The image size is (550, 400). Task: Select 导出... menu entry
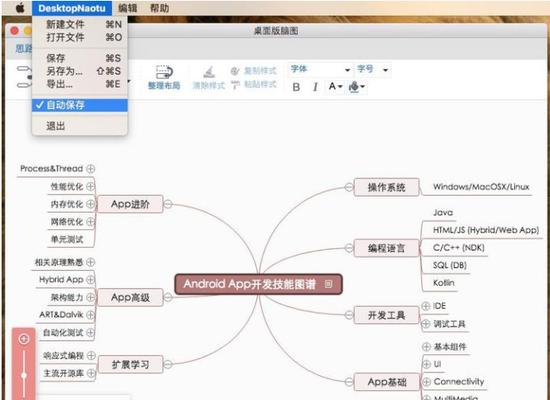coord(80,84)
